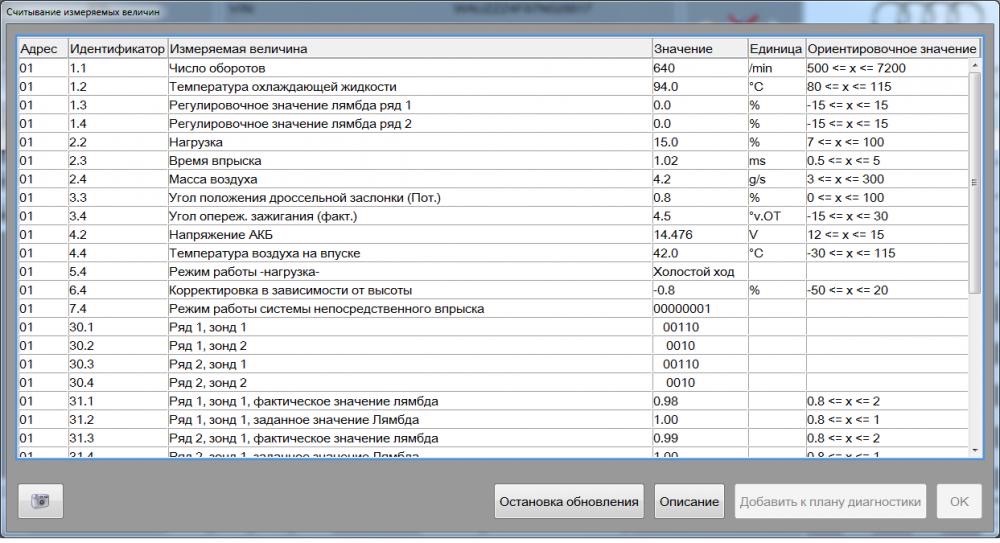The image size is (1000, 543).
Task: Click identifier 31.2 cell
Action: (117, 419)
